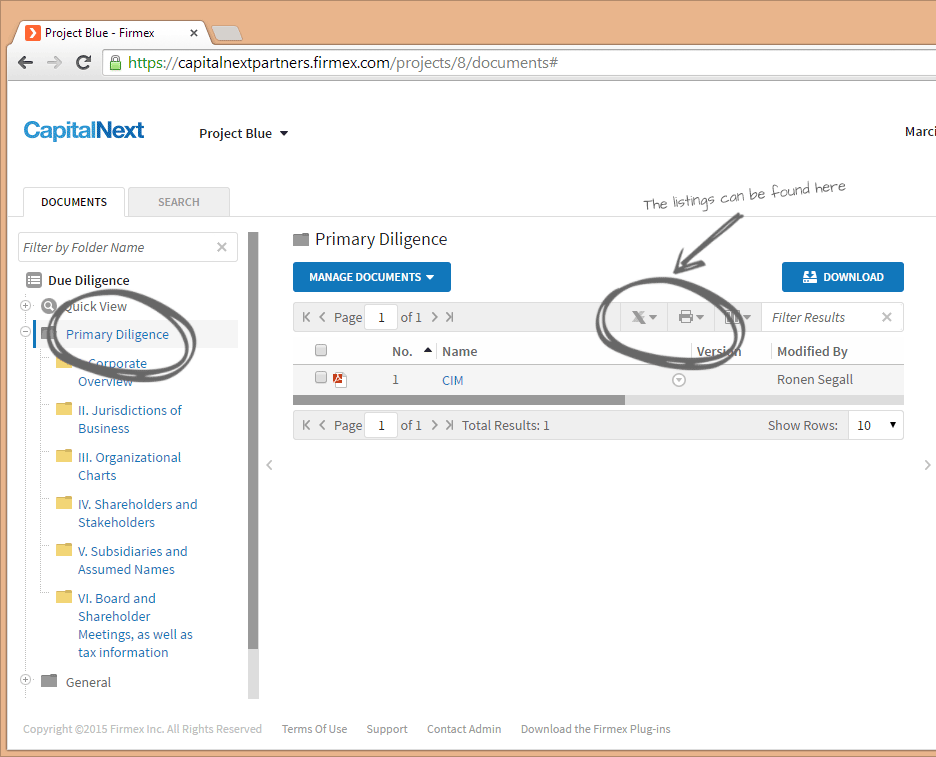This screenshot has height=757, width=936.
Task: Open the Show Rows dropdown
Action: (876, 425)
